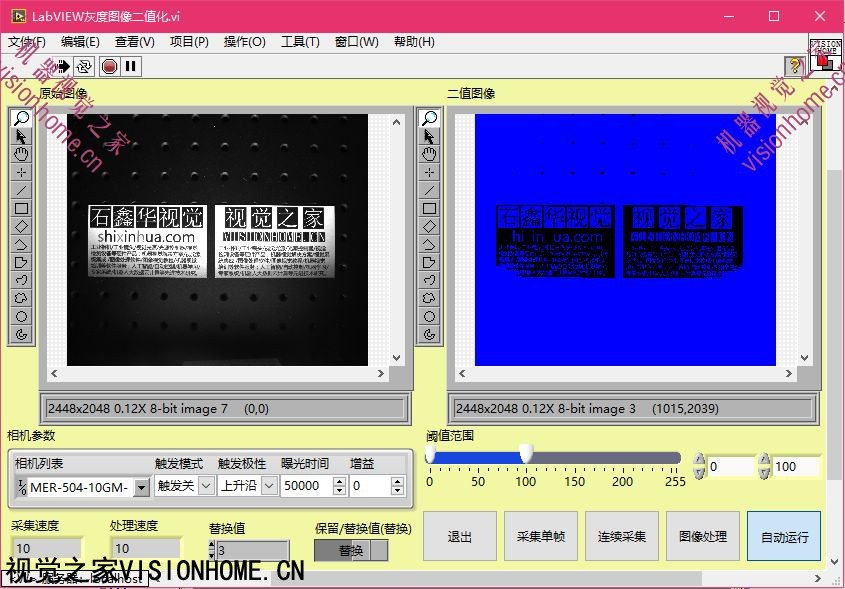
Task: Toggle the 连续采集 continuous acquisition button
Action: click(622, 536)
